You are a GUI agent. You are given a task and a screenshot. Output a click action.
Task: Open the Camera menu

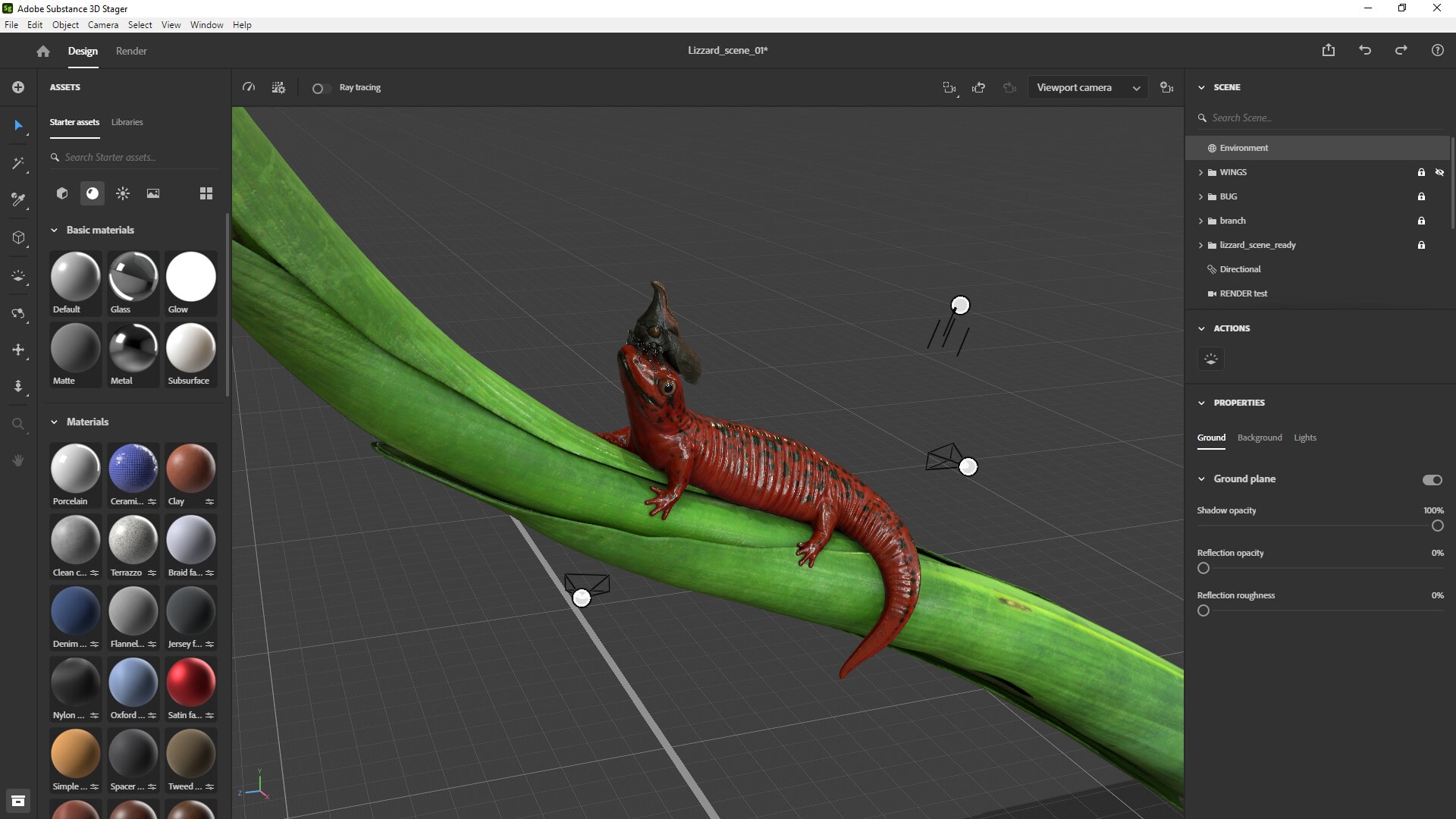tap(103, 25)
